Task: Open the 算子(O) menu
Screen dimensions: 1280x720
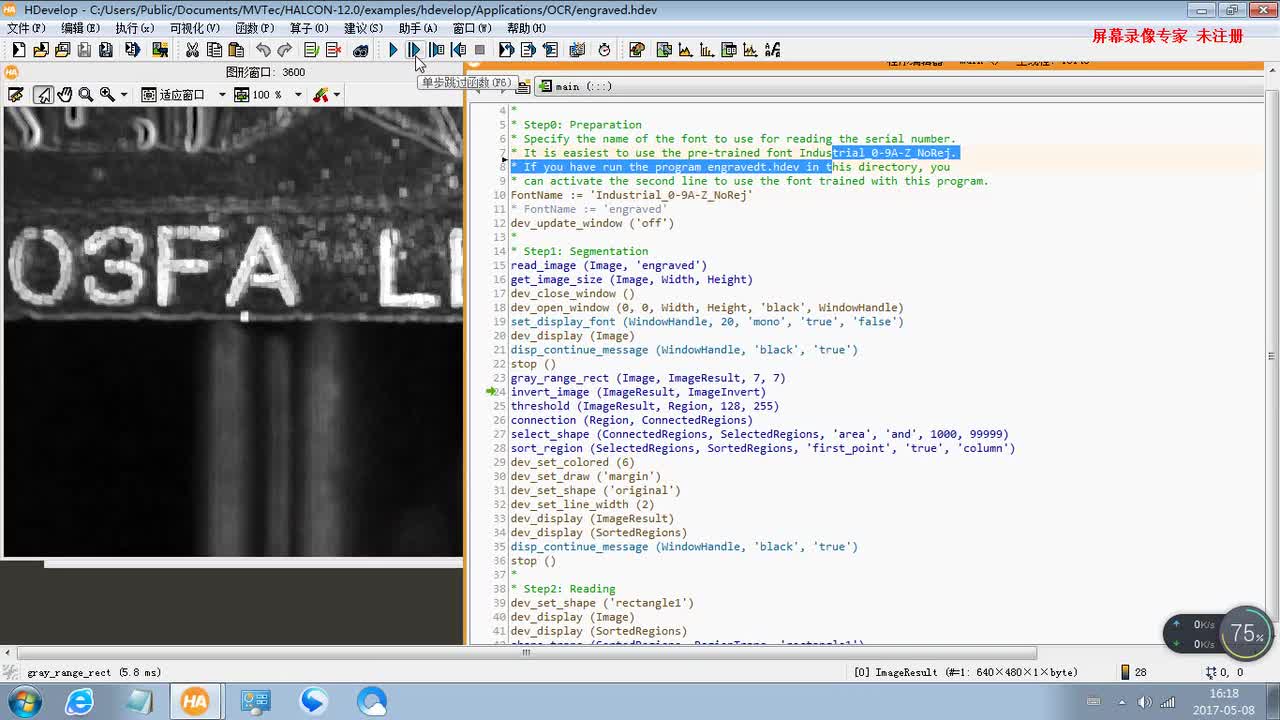Action: coord(309,28)
